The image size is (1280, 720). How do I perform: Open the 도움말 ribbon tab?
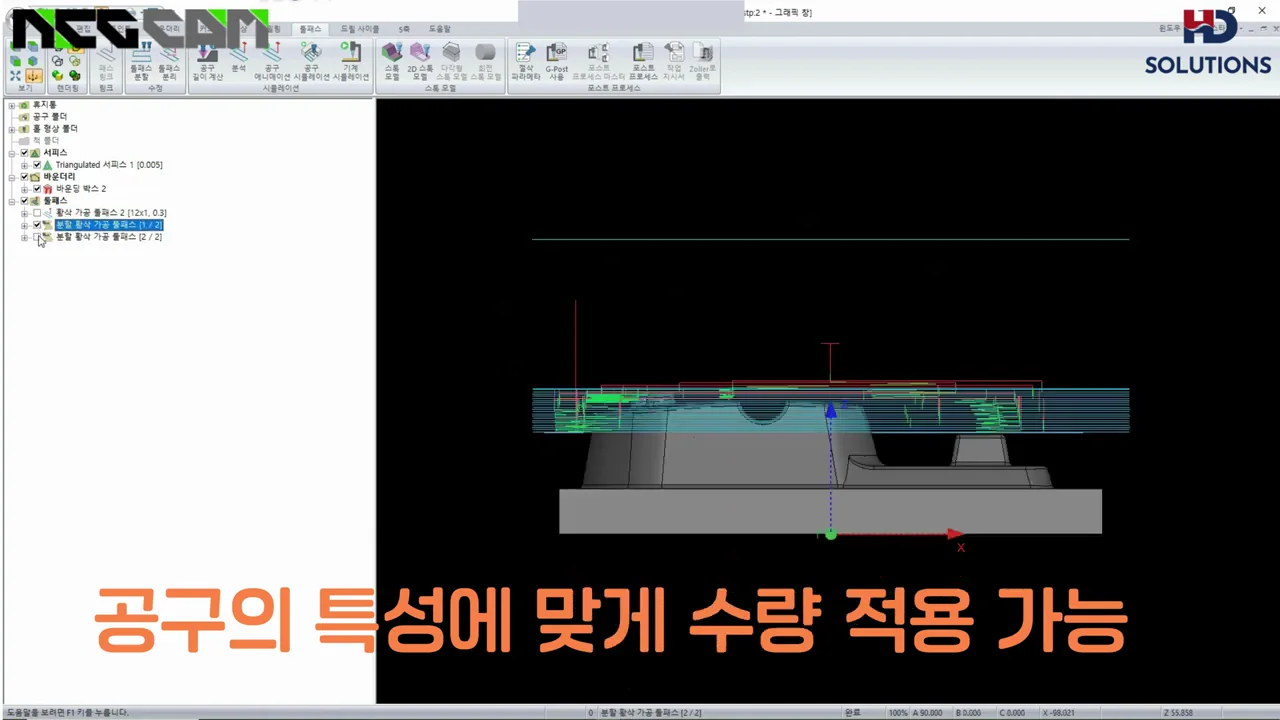pos(440,30)
